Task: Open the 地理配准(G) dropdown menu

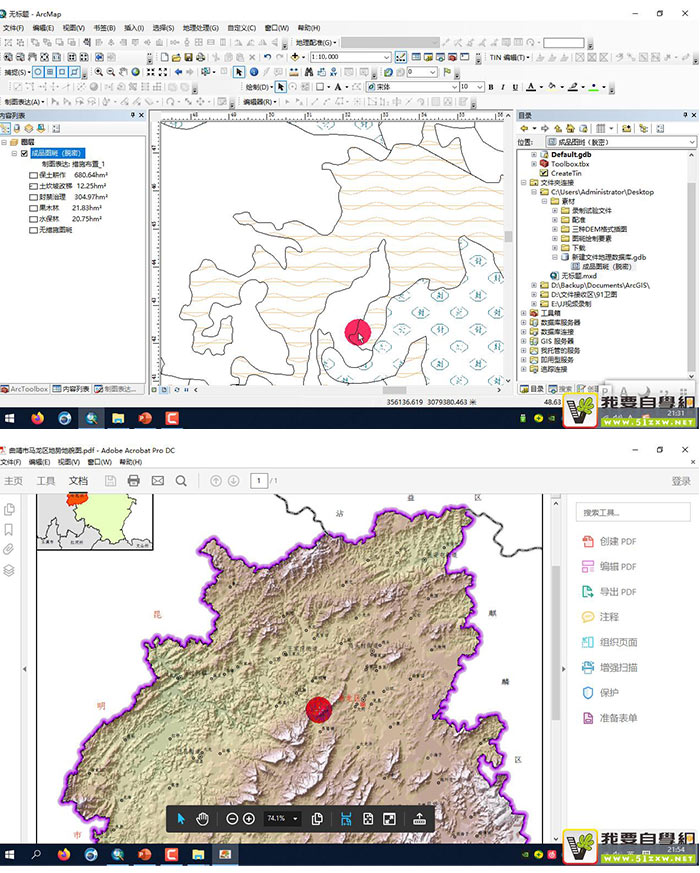Action: pyautogui.click(x=316, y=42)
